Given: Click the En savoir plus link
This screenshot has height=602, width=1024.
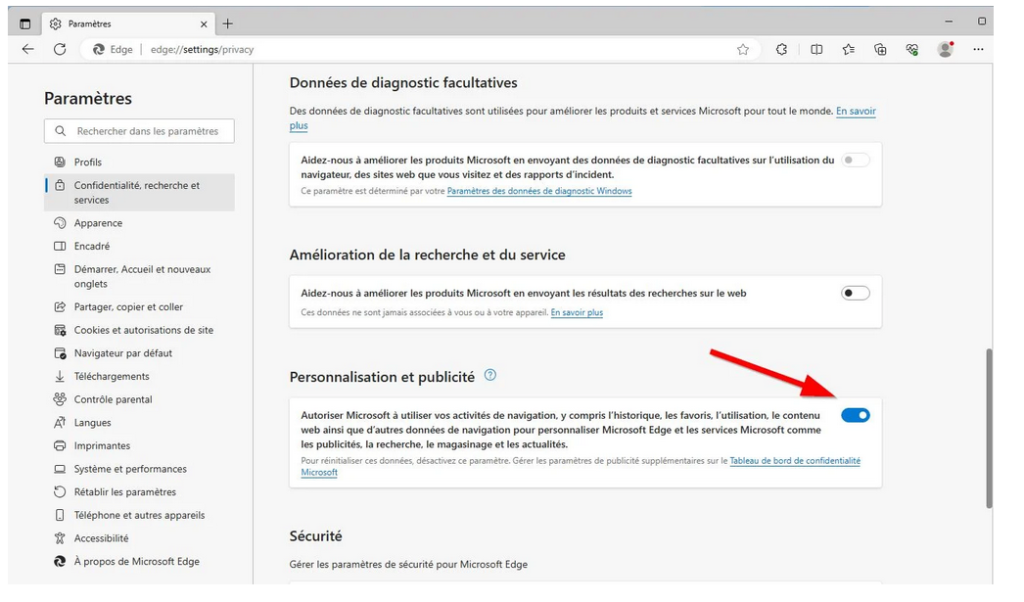Looking at the screenshot, I should pos(577,310).
